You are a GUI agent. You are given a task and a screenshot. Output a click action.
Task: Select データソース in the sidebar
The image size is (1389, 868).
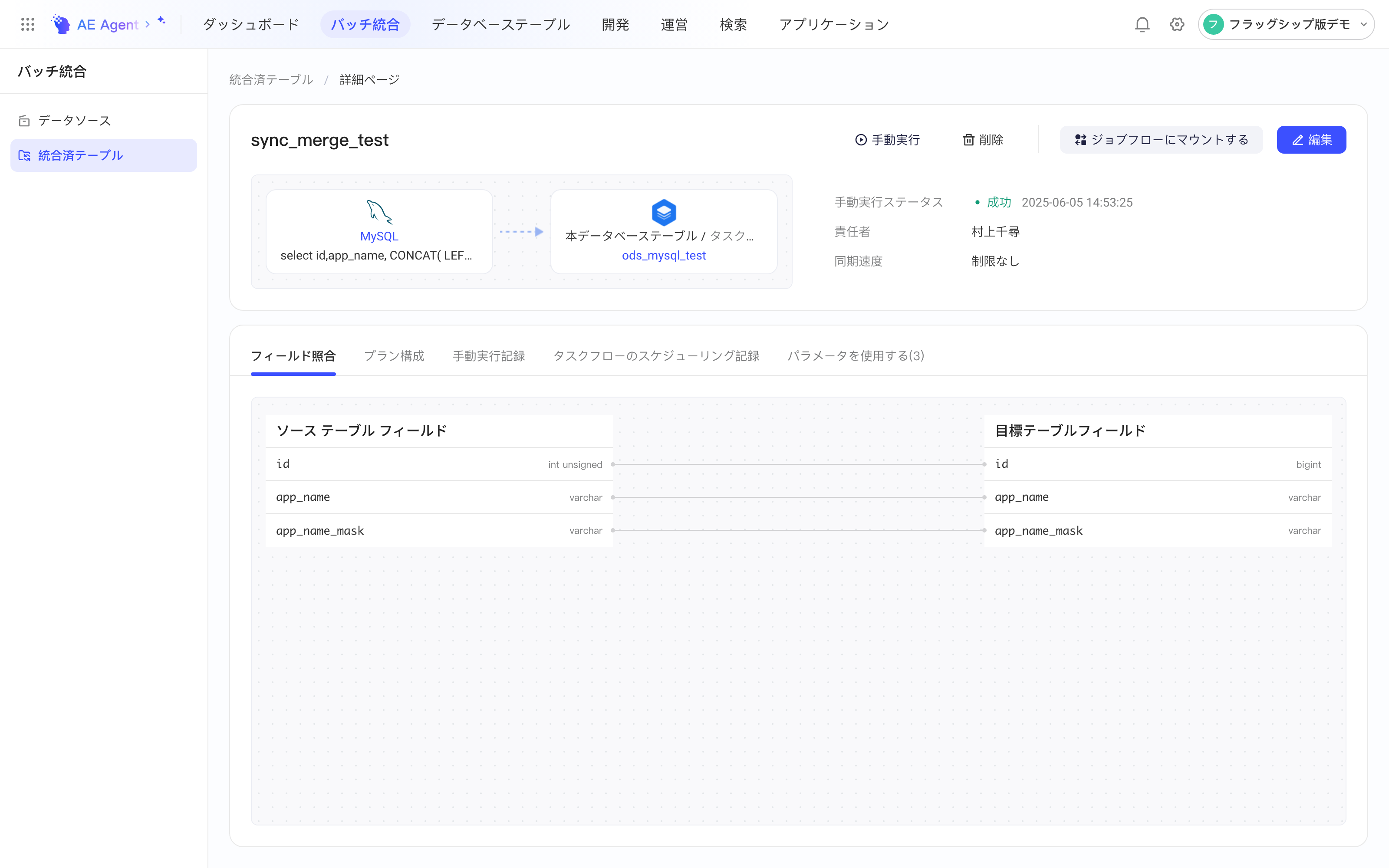tap(104, 121)
